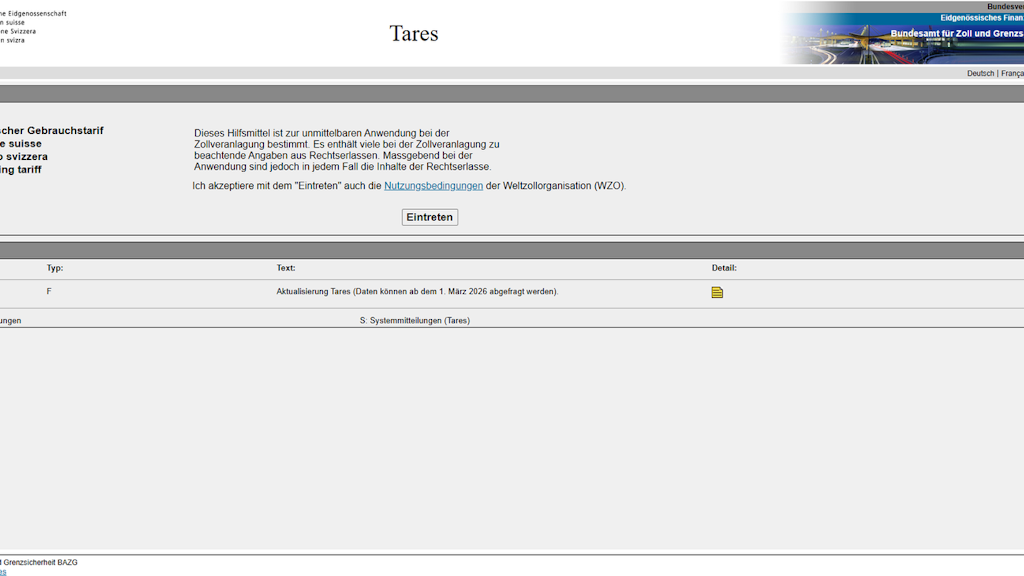Select the message row of type F
This screenshot has height=576, width=1024.
[49, 292]
